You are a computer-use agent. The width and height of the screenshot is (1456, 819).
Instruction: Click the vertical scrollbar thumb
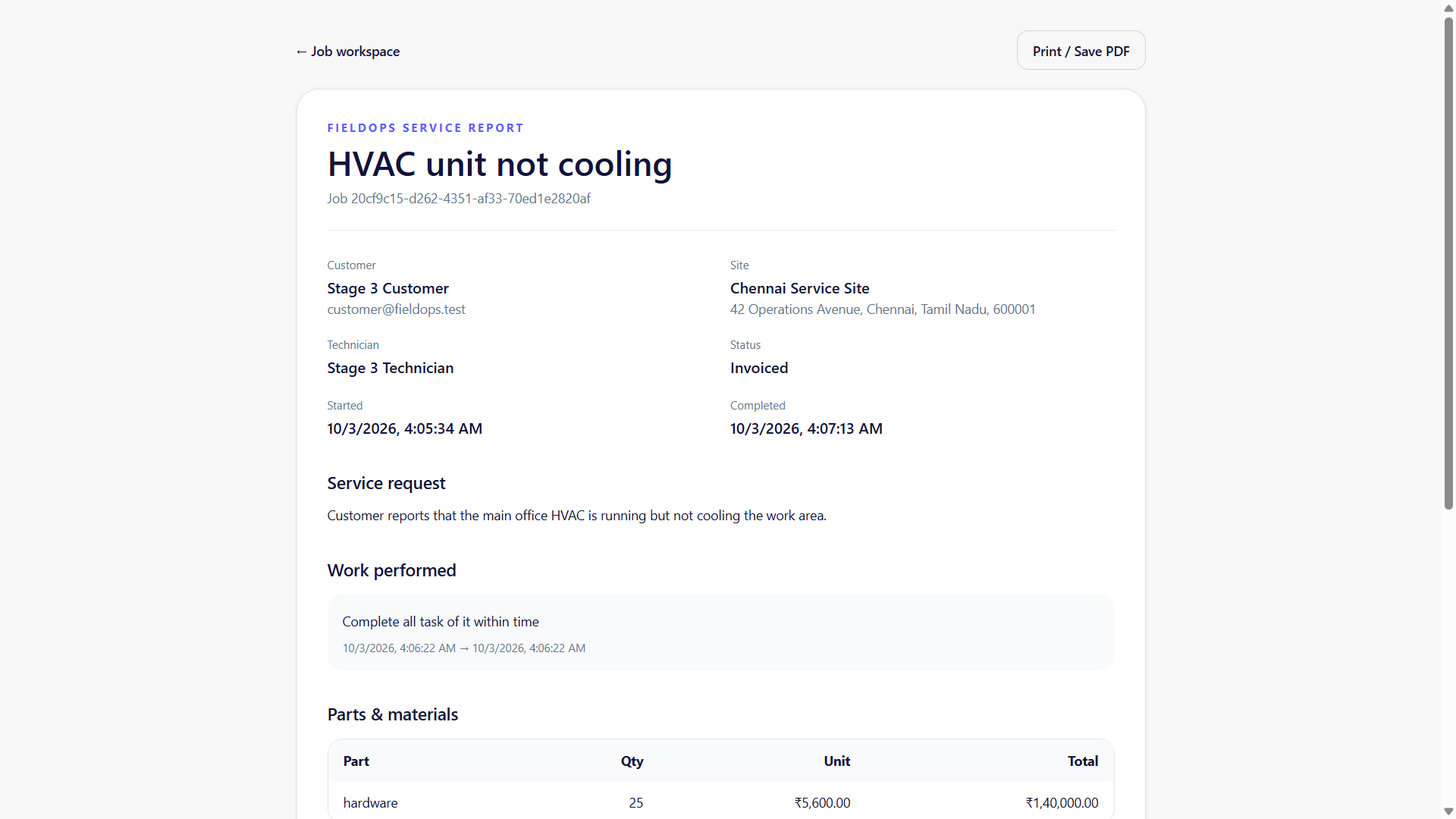pos(1448,262)
